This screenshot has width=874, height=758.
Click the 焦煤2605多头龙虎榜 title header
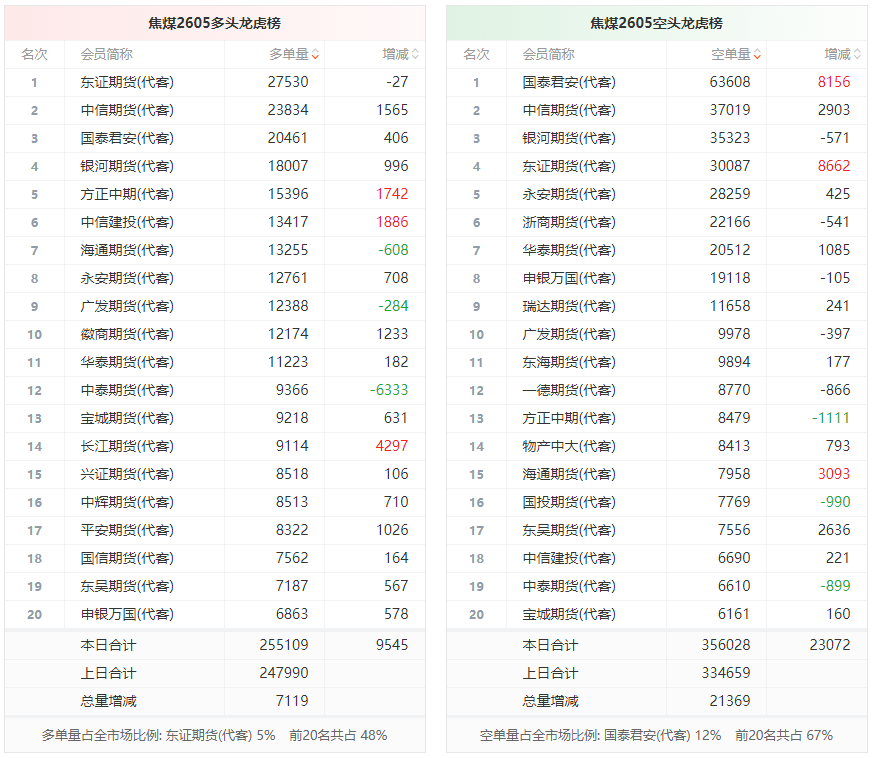[x=215, y=23]
